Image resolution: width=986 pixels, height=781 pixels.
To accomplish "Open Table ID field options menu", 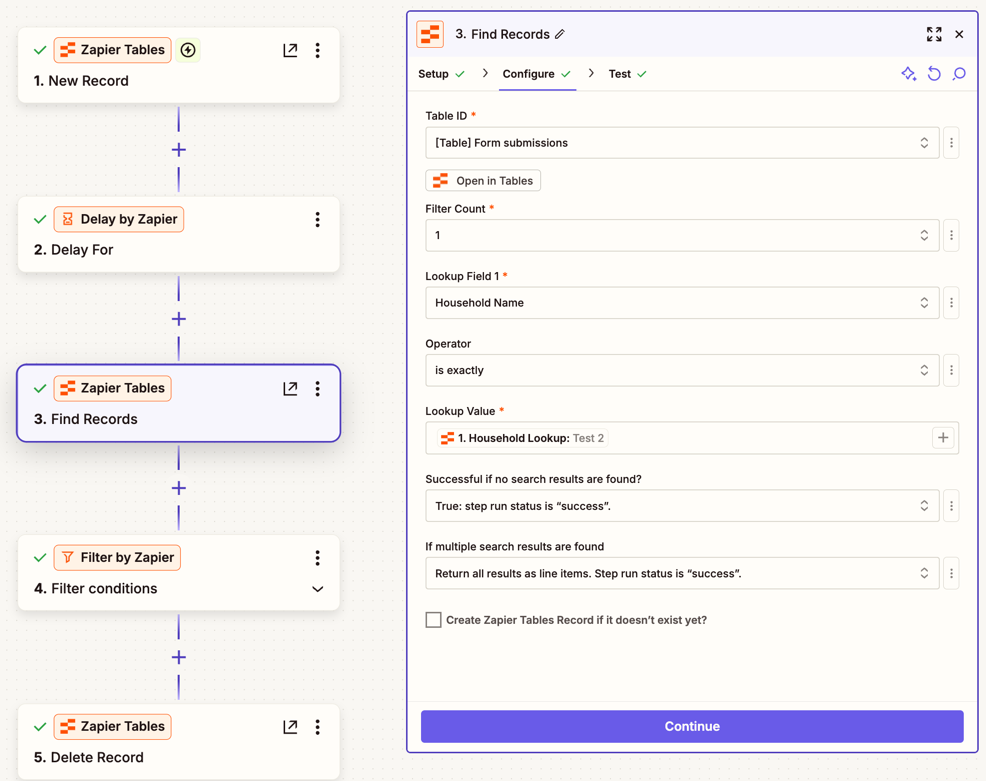I will click(951, 143).
